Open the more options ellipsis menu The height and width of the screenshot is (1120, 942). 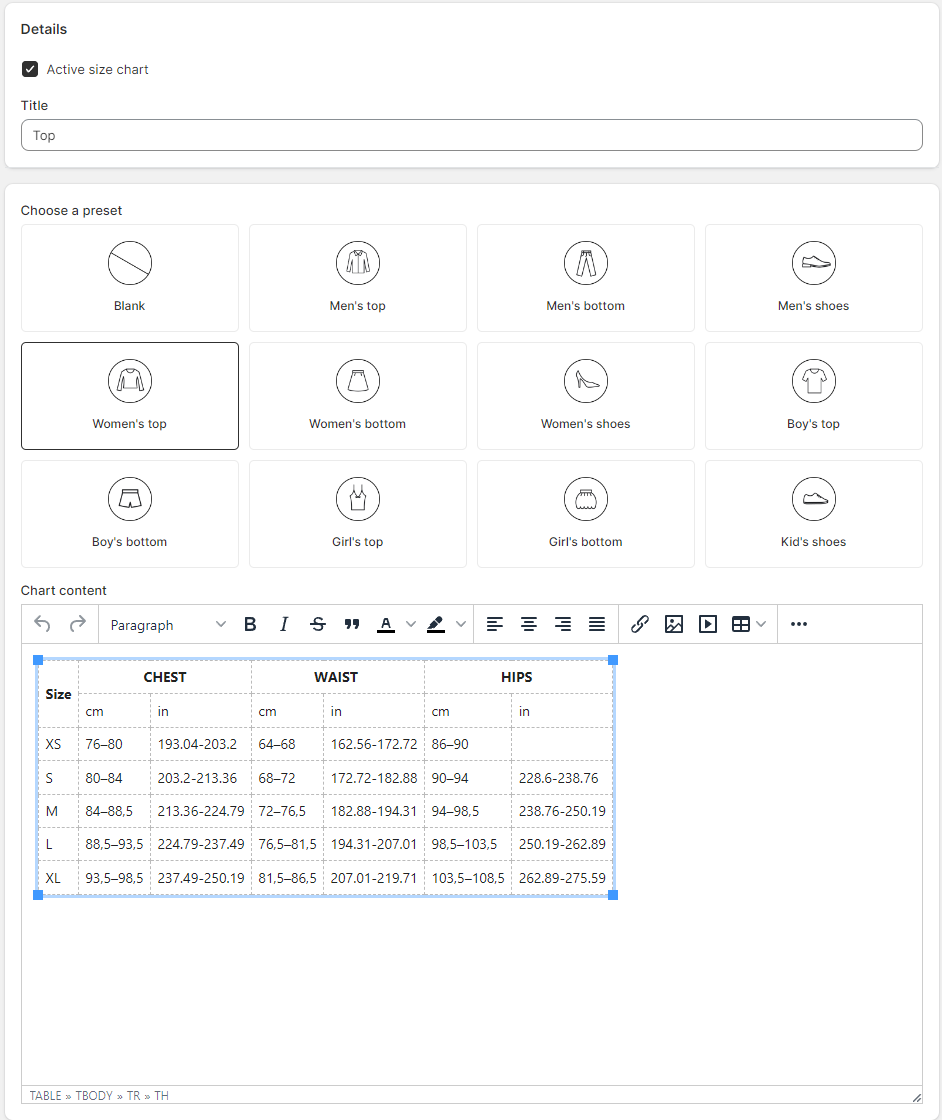pyautogui.click(x=798, y=624)
